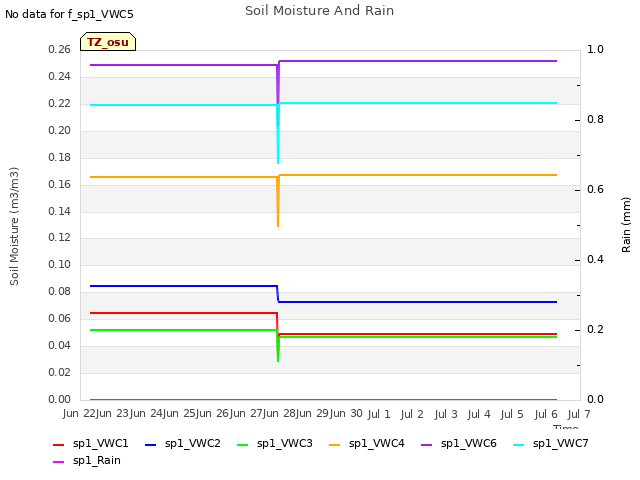Image resolution: width=640 pixels, height=480 pixels.
Task: Click the 0.26 left axis value
Action: tap(60, 50)
